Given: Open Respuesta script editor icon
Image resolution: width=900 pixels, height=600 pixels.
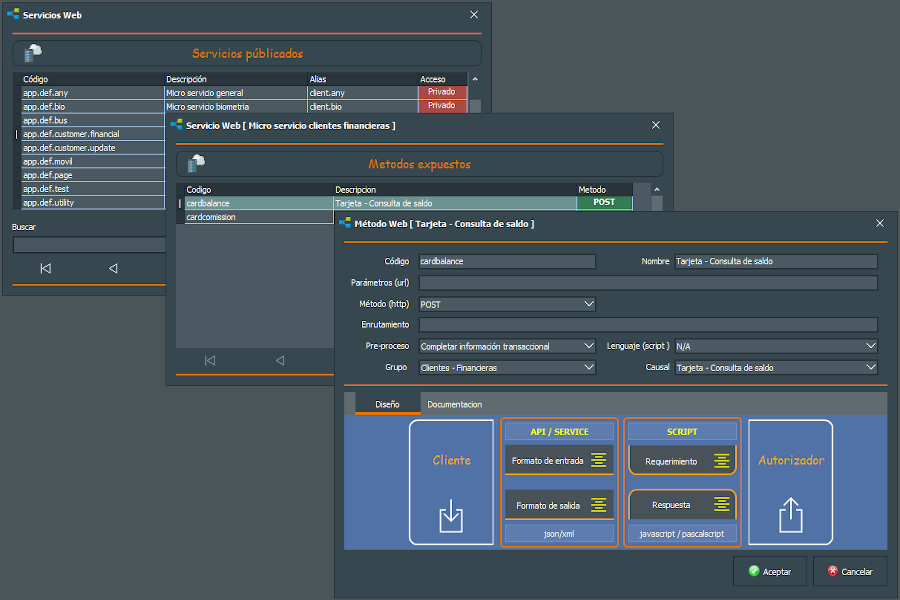Looking at the screenshot, I should point(721,504).
